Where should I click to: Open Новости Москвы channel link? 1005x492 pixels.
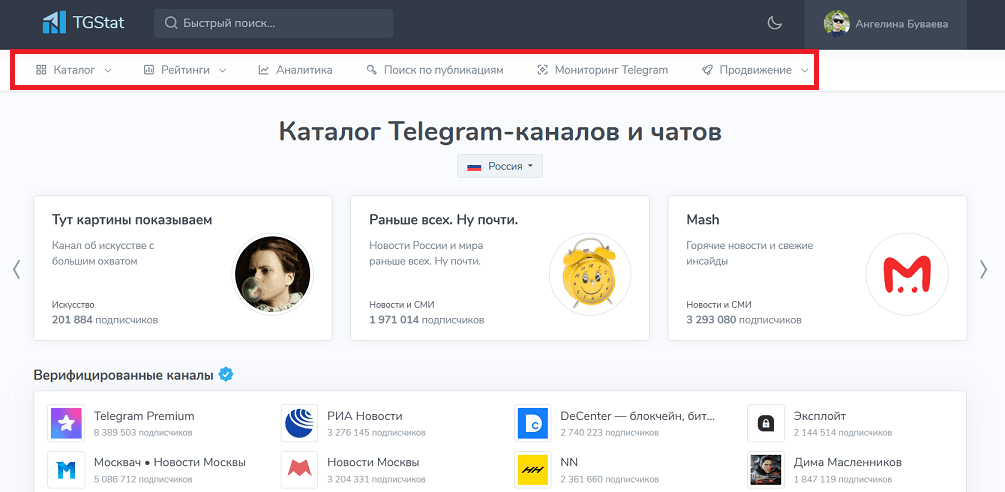373,463
